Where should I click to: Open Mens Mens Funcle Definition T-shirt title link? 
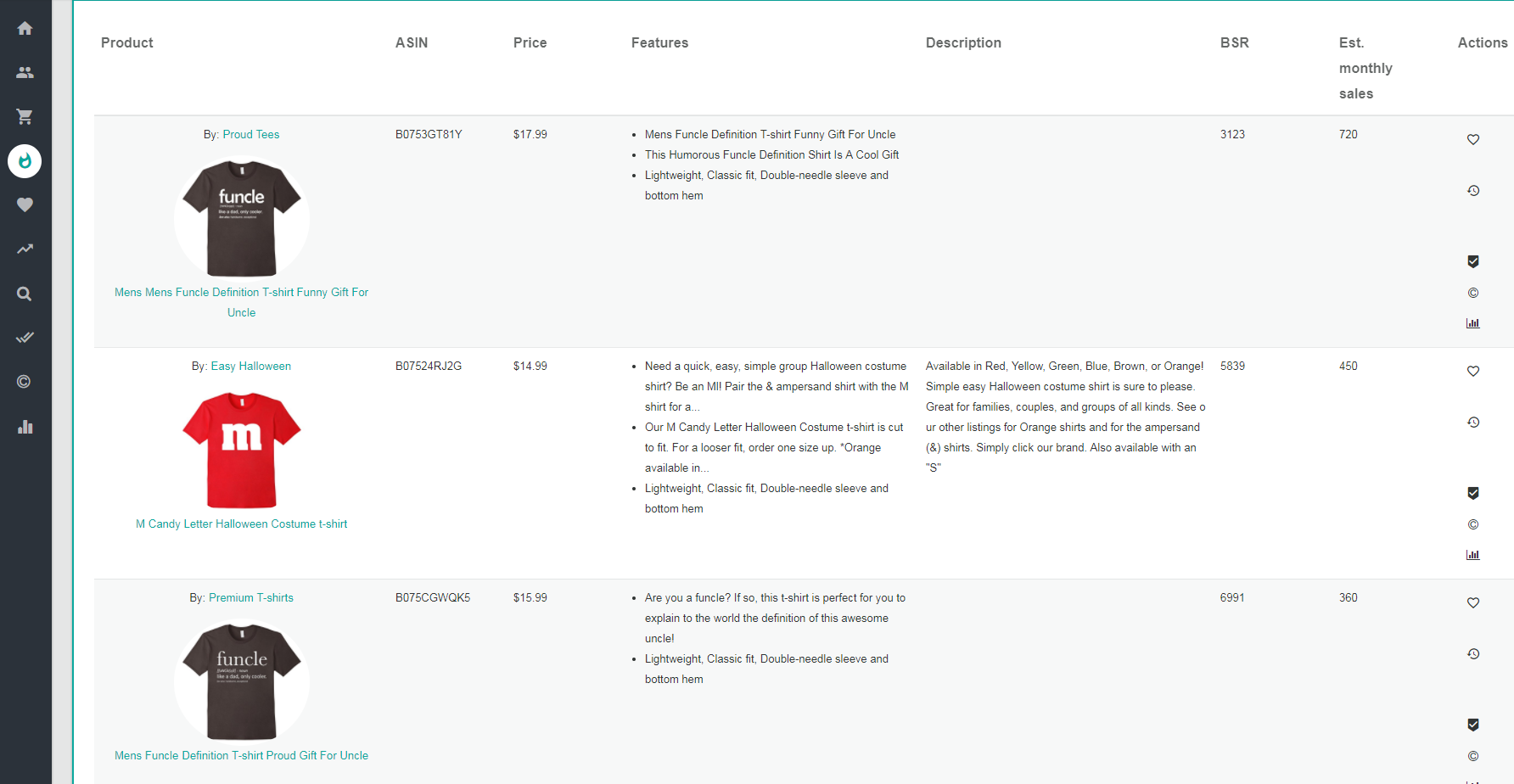coord(242,302)
